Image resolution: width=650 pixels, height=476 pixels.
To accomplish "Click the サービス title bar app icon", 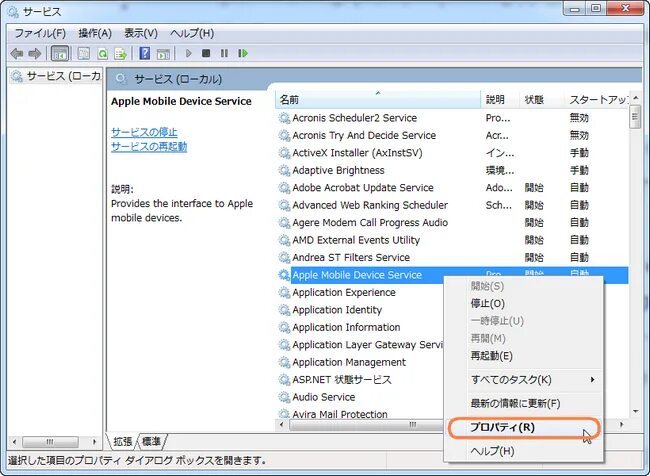I will coord(13,12).
